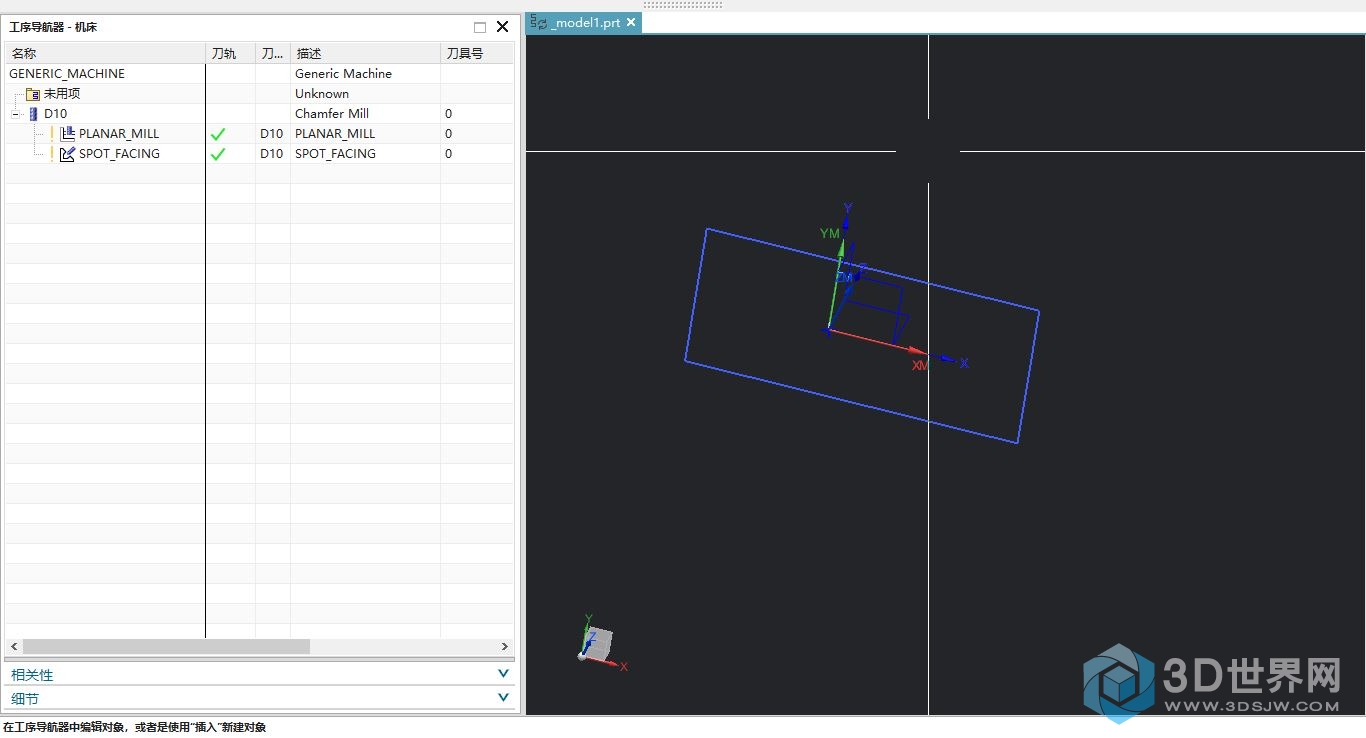The image size is (1366, 738).
Task: Click the 刀... column header
Action: (x=273, y=53)
